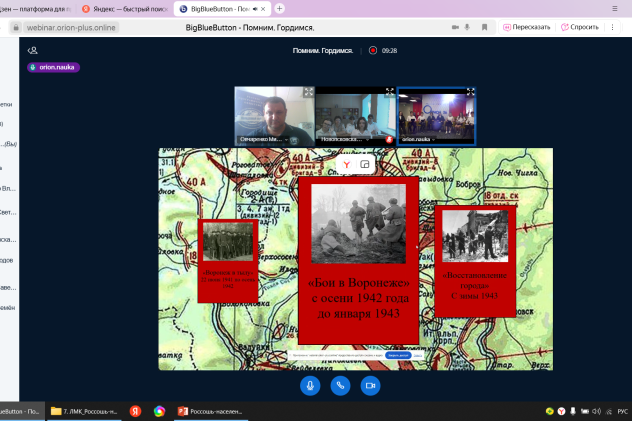The width and height of the screenshot is (632, 421).
Task: Switch to the BigBlueButton browser tab
Action: pyautogui.click(x=220, y=8)
